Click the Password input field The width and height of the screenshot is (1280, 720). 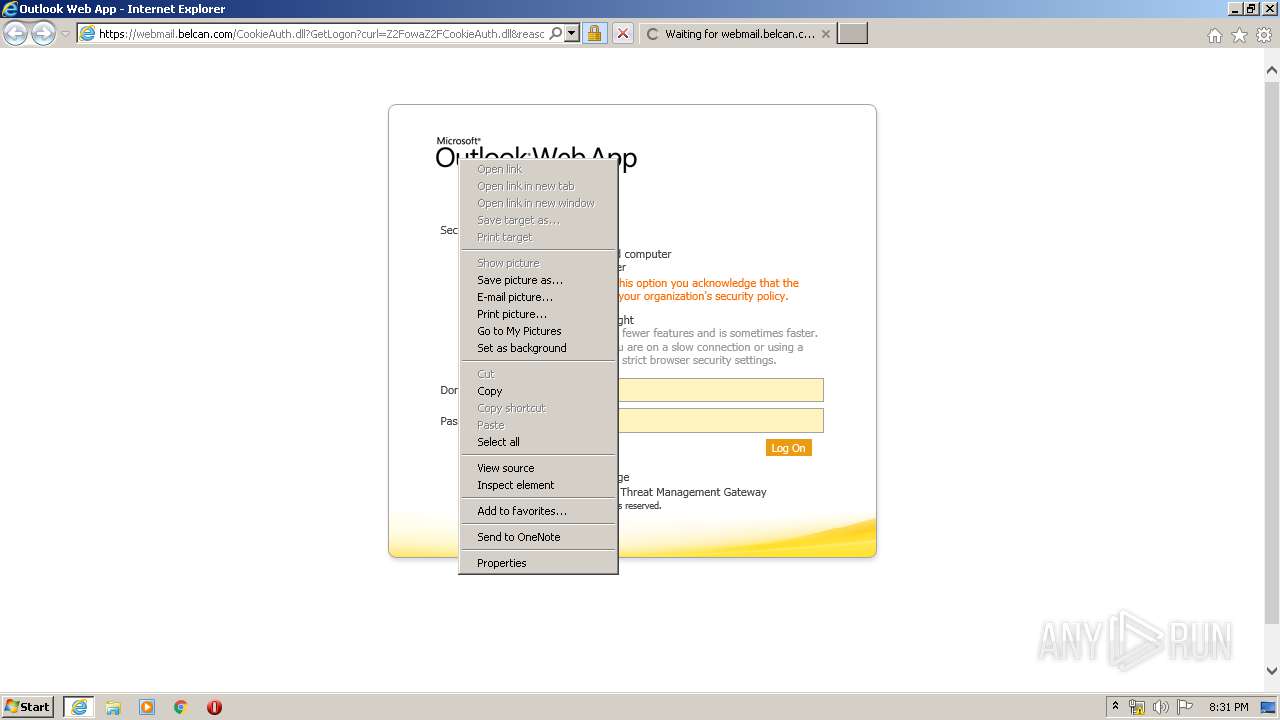(x=720, y=420)
